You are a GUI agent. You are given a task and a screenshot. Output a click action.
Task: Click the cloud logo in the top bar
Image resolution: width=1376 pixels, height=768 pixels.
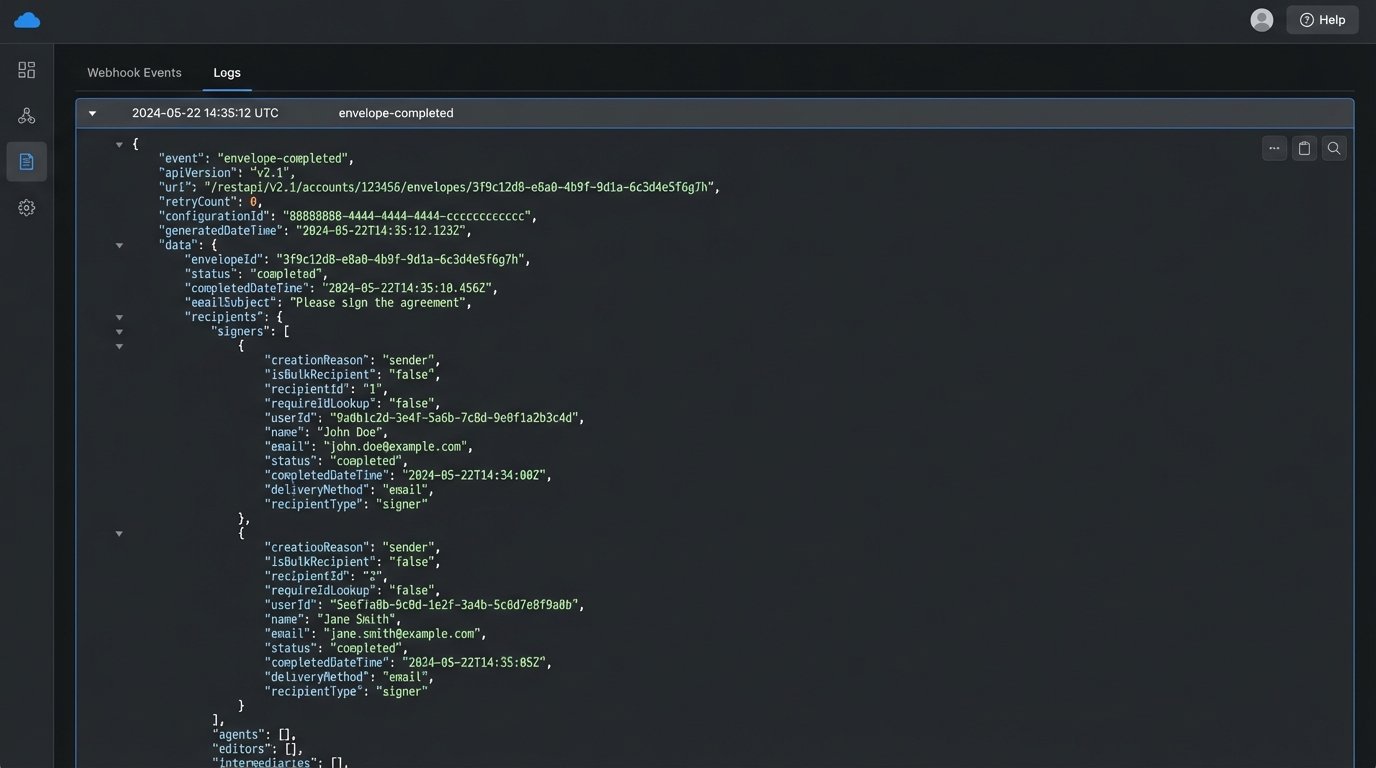[27, 19]
